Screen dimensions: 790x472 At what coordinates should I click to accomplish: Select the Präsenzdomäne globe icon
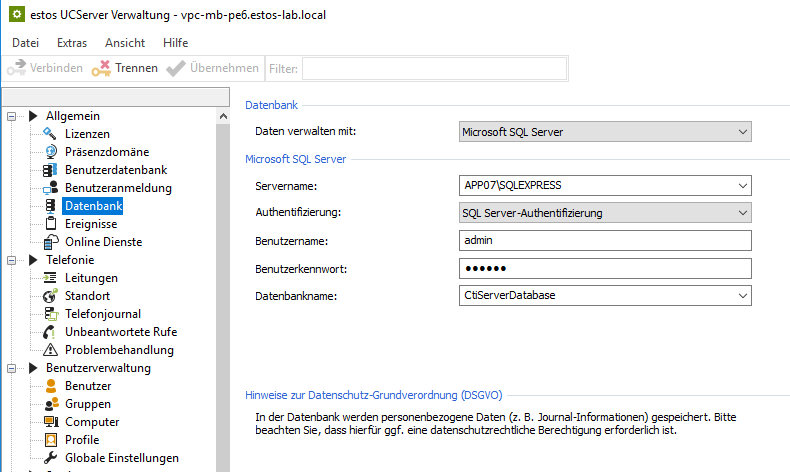[51, 152]
